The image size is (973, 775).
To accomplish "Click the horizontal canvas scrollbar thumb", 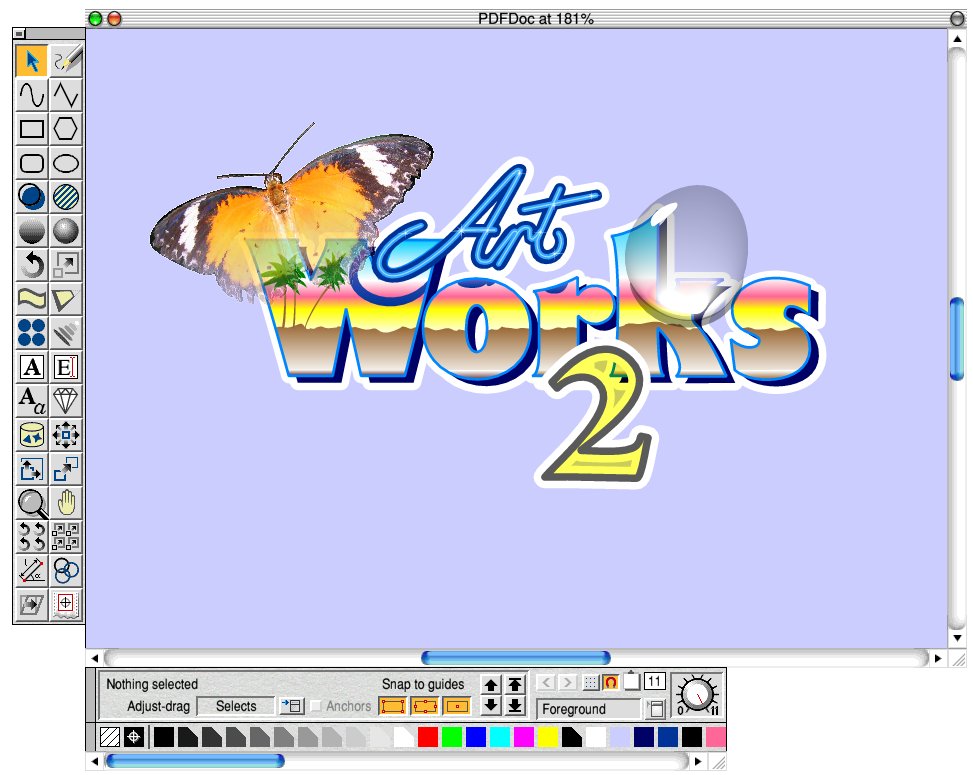I will pos(515,658).
